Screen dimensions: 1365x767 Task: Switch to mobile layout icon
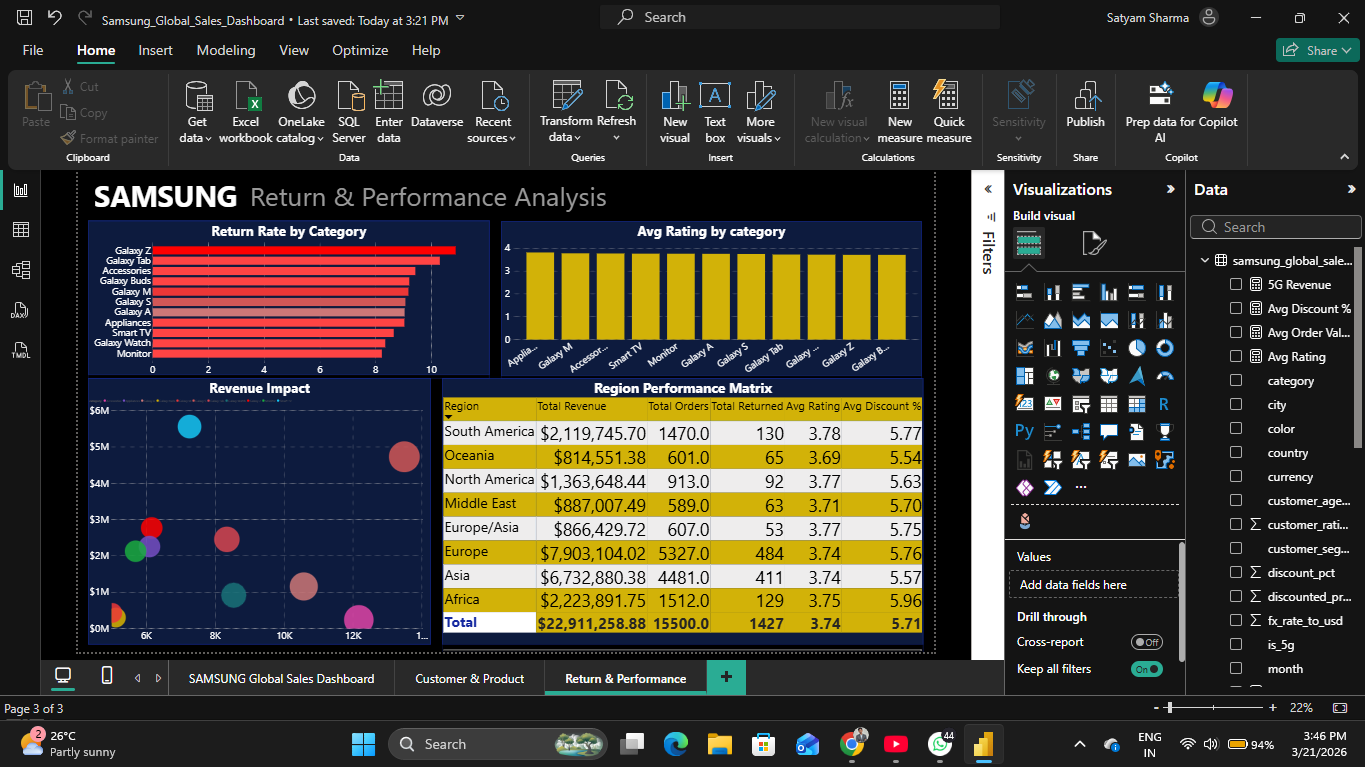tap(107, 677)
